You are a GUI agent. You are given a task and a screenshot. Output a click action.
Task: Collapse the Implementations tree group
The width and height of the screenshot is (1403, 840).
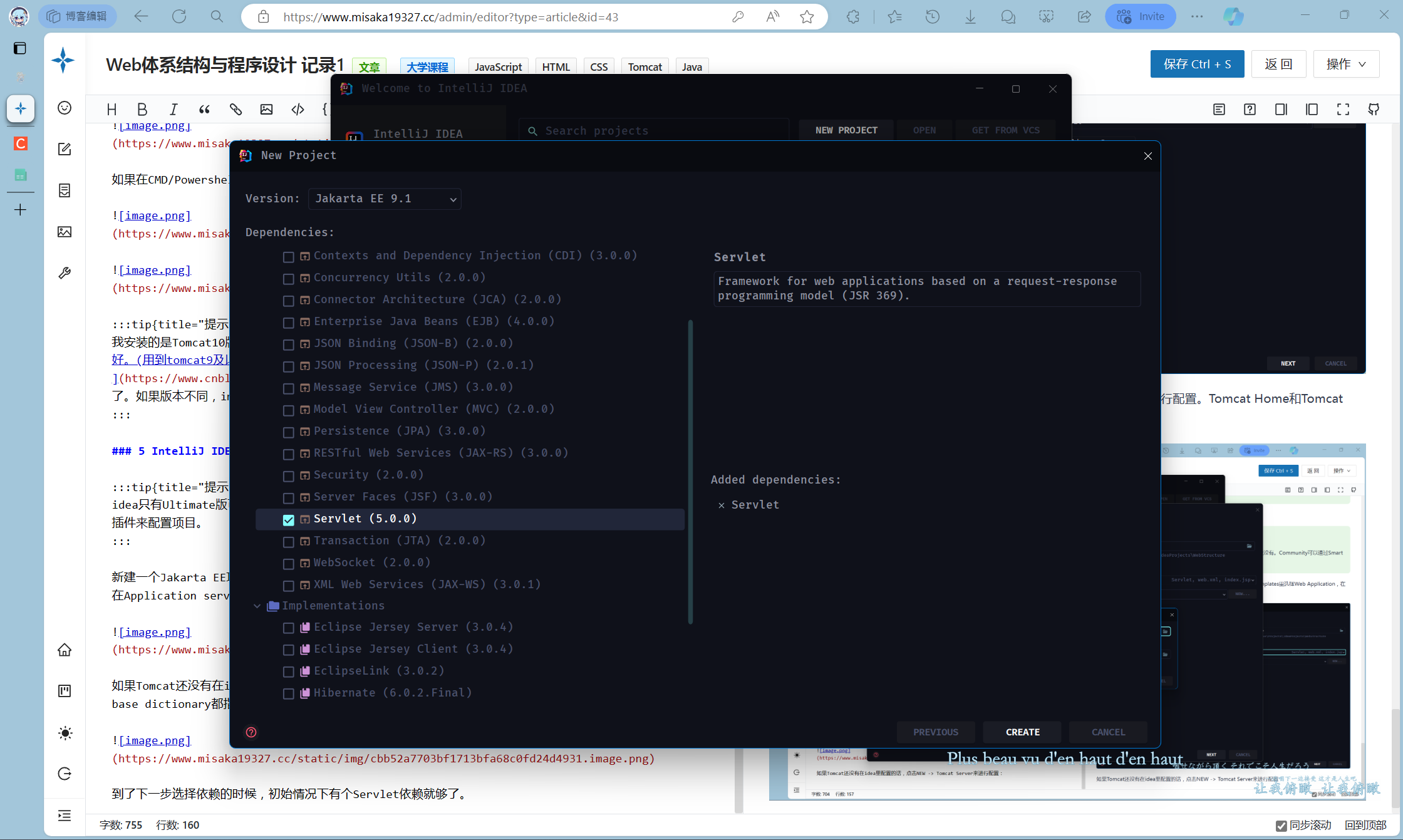coord(257,606)
